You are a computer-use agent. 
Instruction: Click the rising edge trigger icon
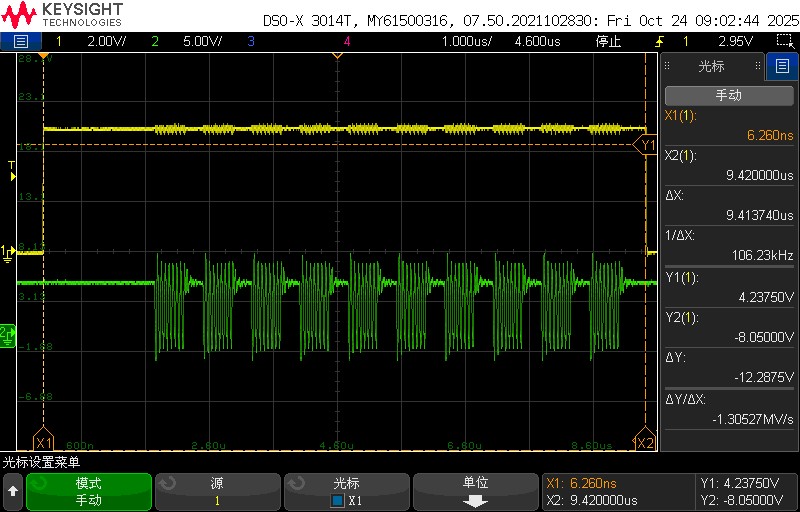pyautogui.click(x=659, y=42)
